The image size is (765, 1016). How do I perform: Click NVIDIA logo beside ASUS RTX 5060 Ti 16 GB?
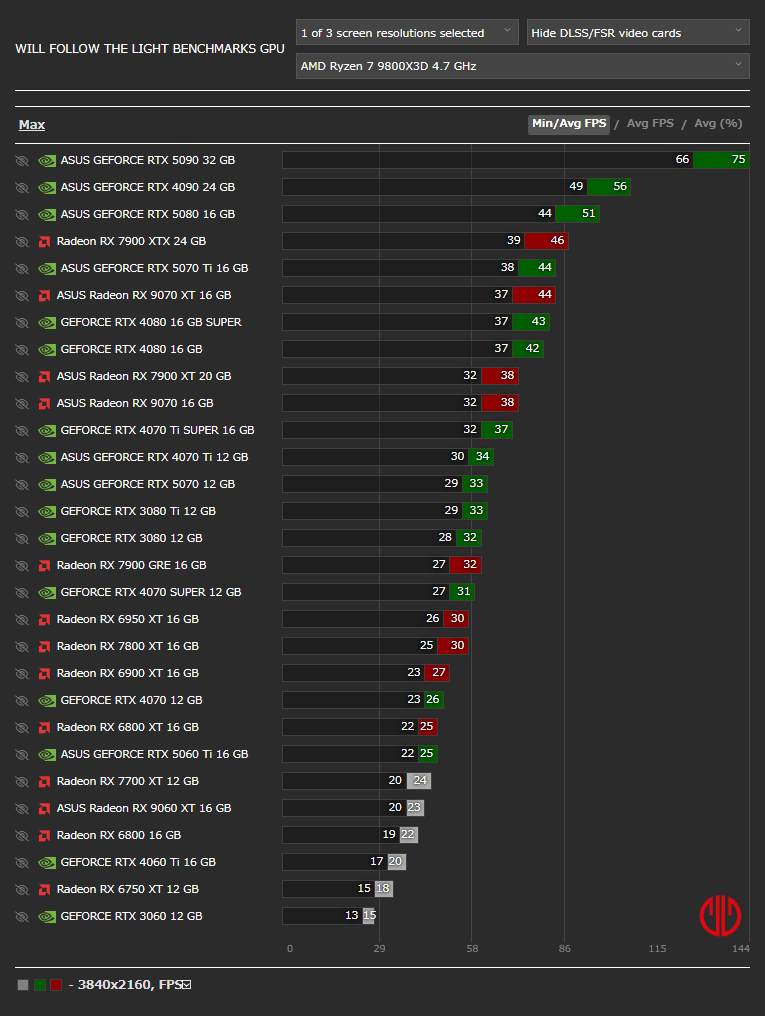click(x=47, y=755)
